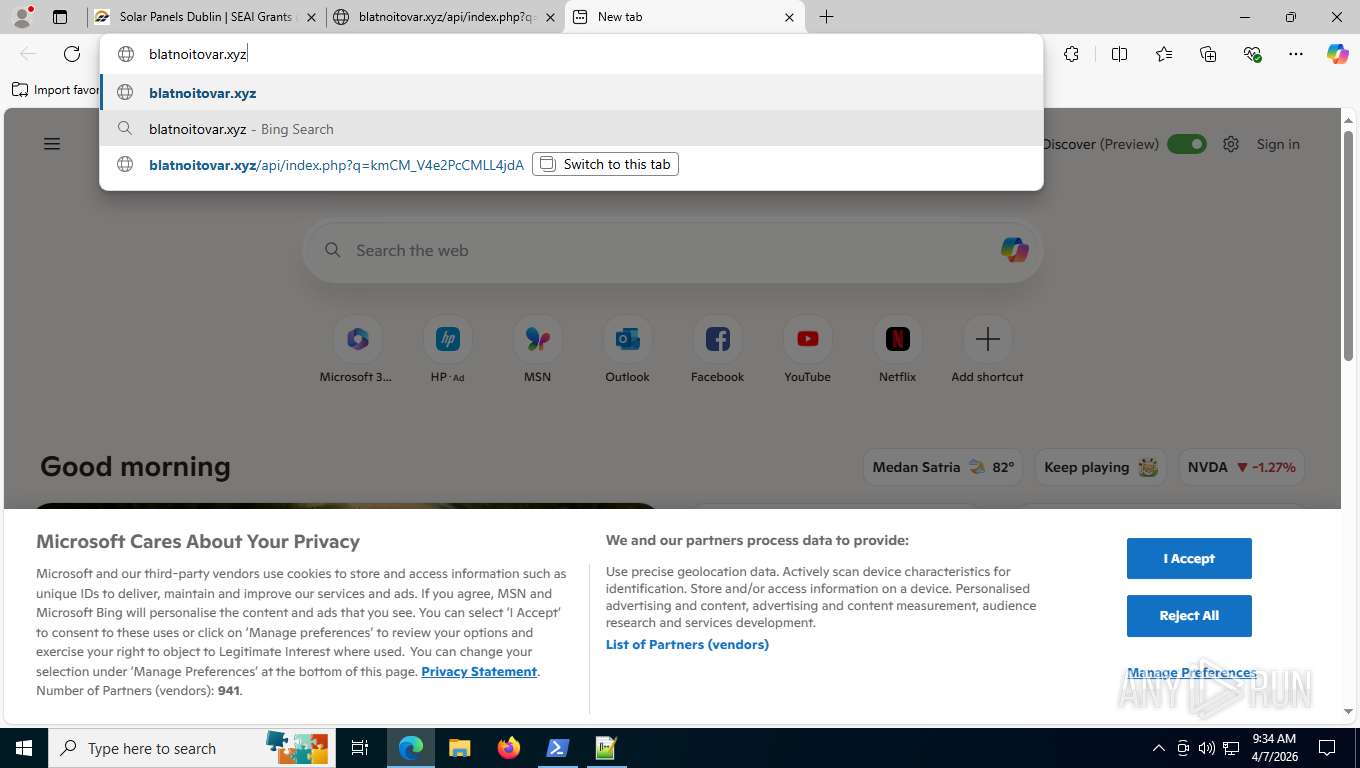Open PowerShell from the taskbar
This screenshot has height=768, width=1360.
pos(557,748)
